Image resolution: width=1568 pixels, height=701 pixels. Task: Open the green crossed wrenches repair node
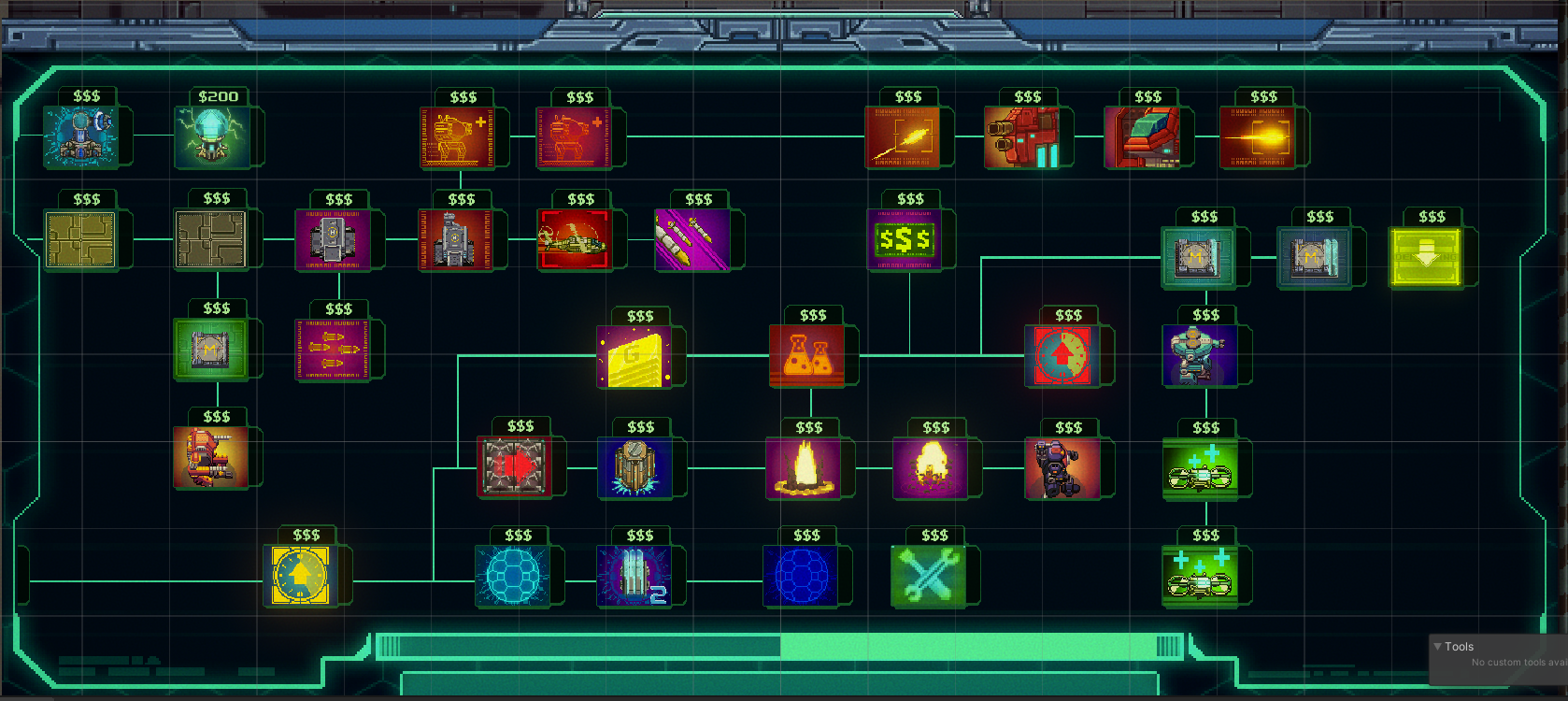(929, 576)
